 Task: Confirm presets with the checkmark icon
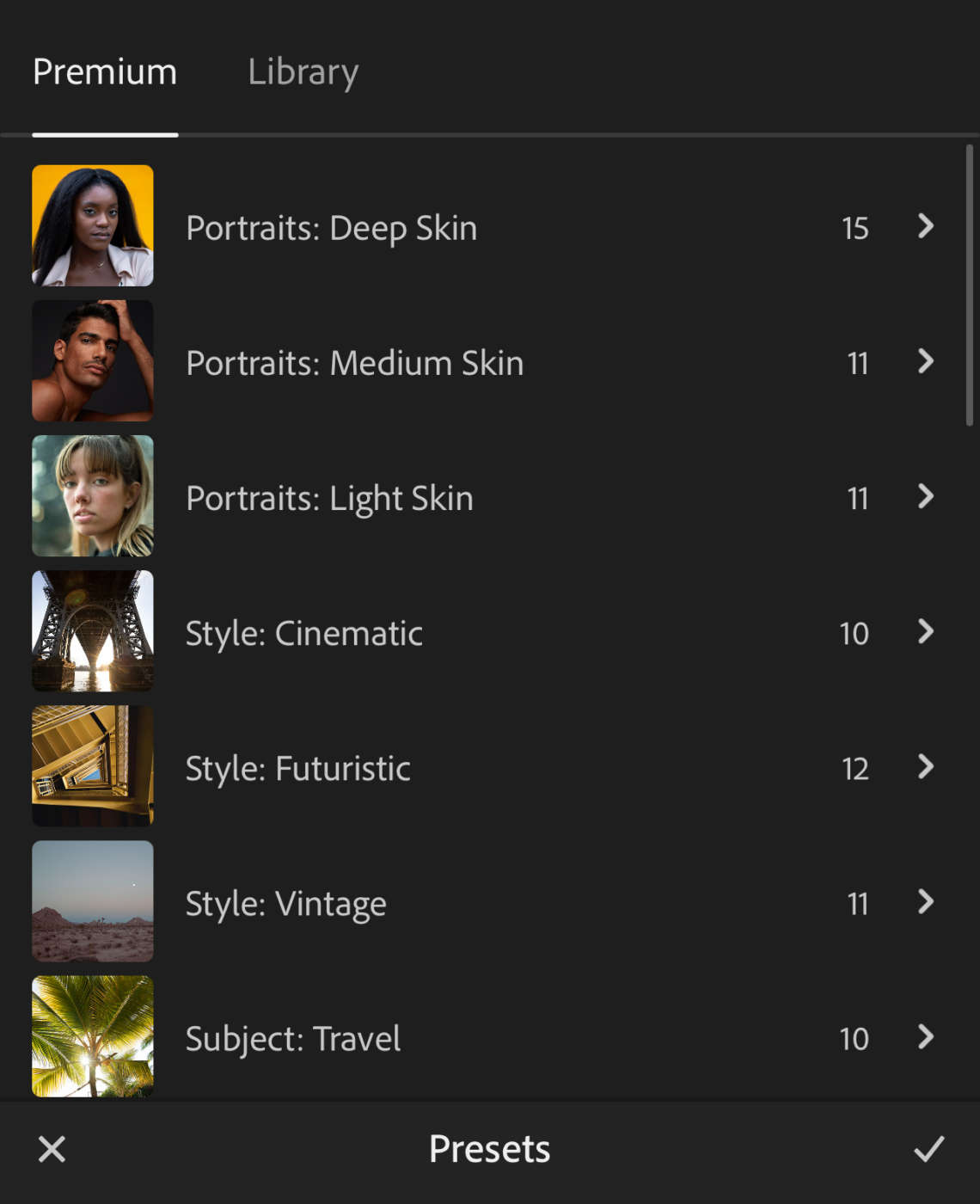[x=928, y=1149]
